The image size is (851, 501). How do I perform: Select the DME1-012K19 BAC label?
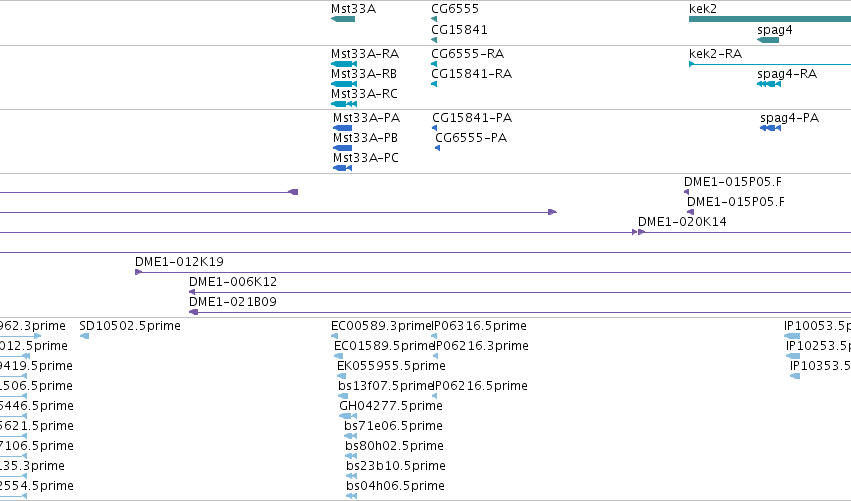coord(179,262)
